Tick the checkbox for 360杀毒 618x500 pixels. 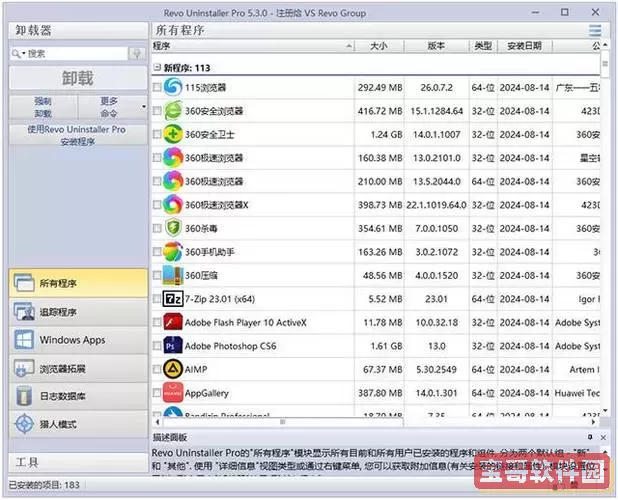point(157,228)
